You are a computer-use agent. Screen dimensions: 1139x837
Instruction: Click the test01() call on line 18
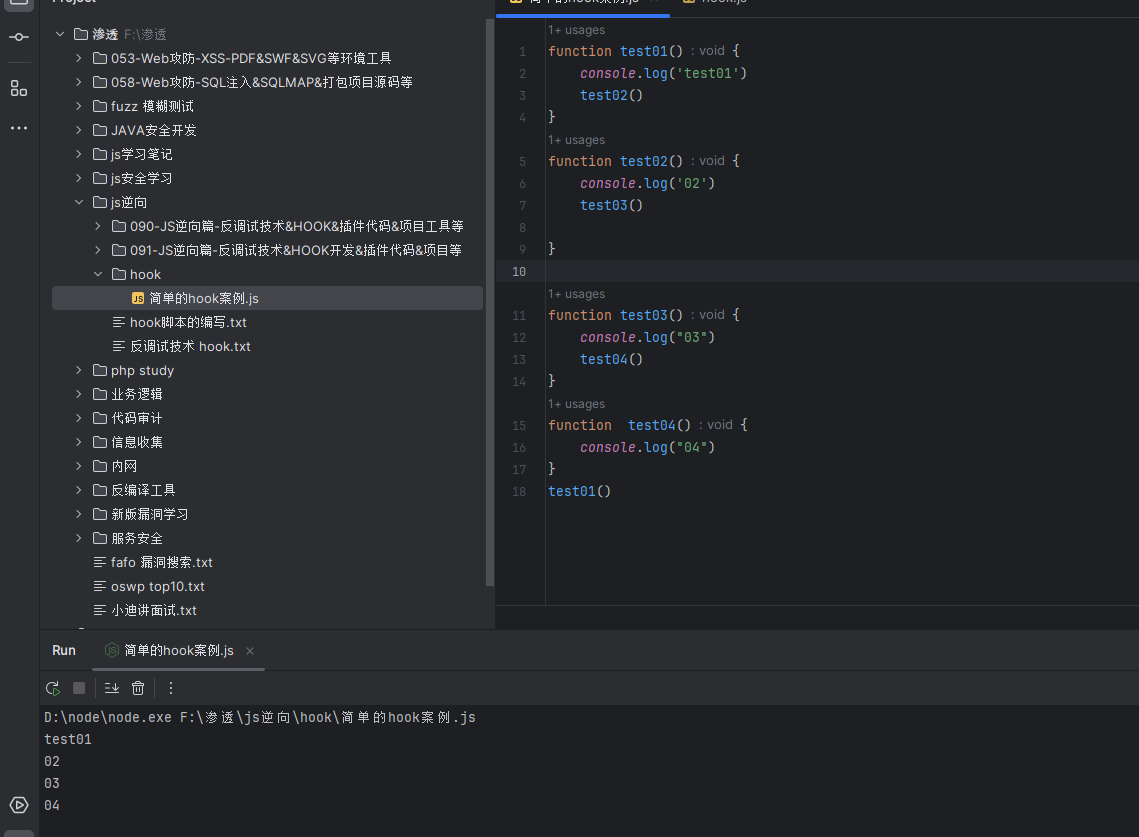tap(579, 491)
